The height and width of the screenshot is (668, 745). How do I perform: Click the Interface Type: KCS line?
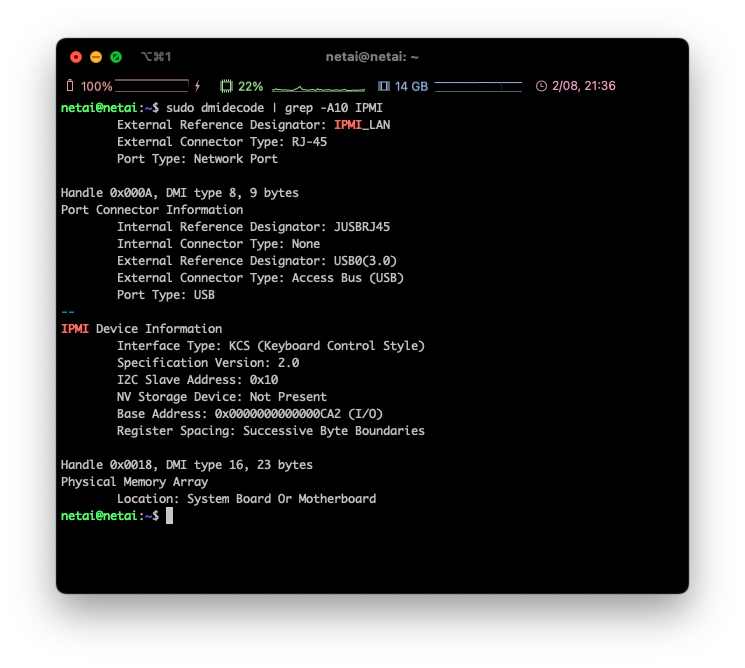pos(271,346)
